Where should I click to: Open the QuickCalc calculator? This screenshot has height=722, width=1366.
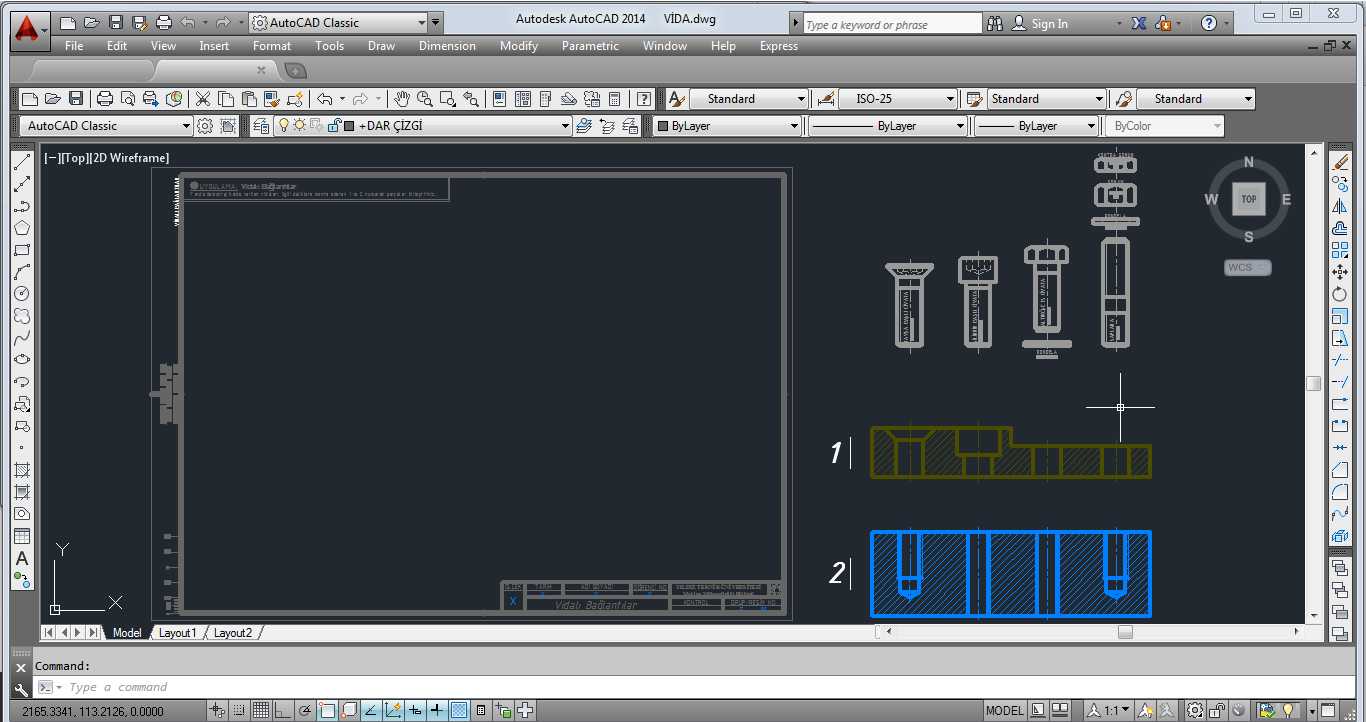coord(615,99)
